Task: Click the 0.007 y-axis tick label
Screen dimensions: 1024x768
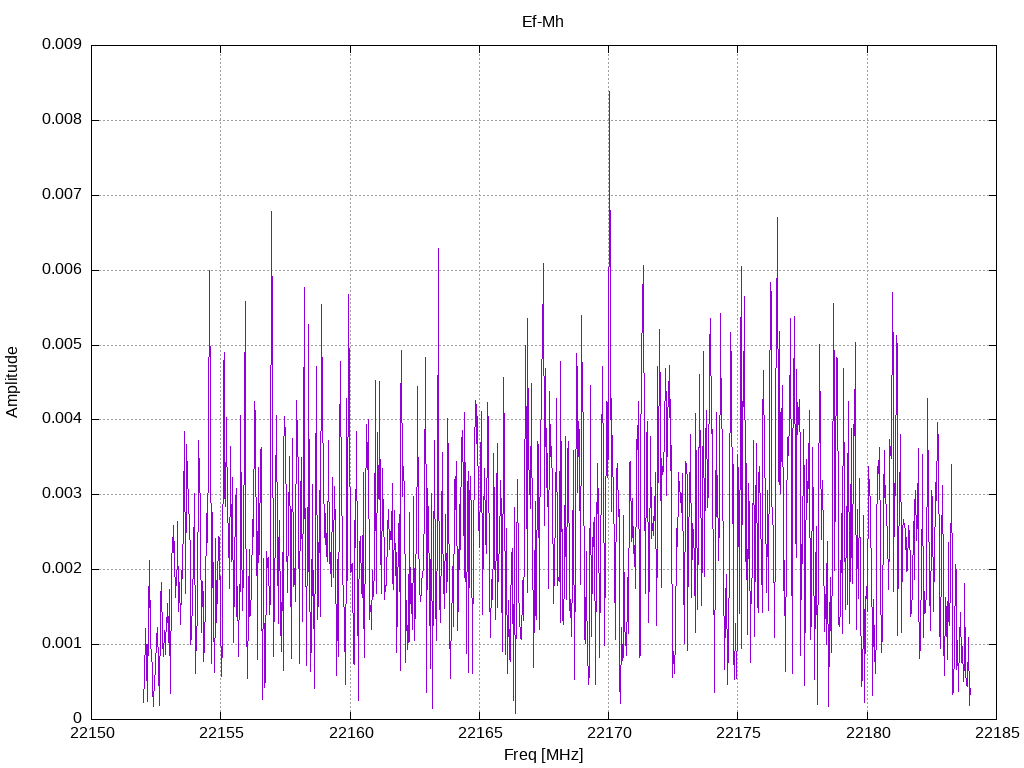Action: 62,194
